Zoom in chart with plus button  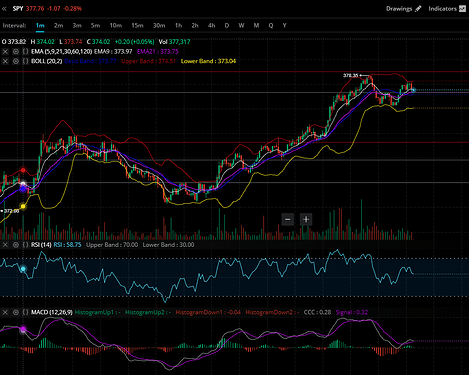(x=306, y=220)
